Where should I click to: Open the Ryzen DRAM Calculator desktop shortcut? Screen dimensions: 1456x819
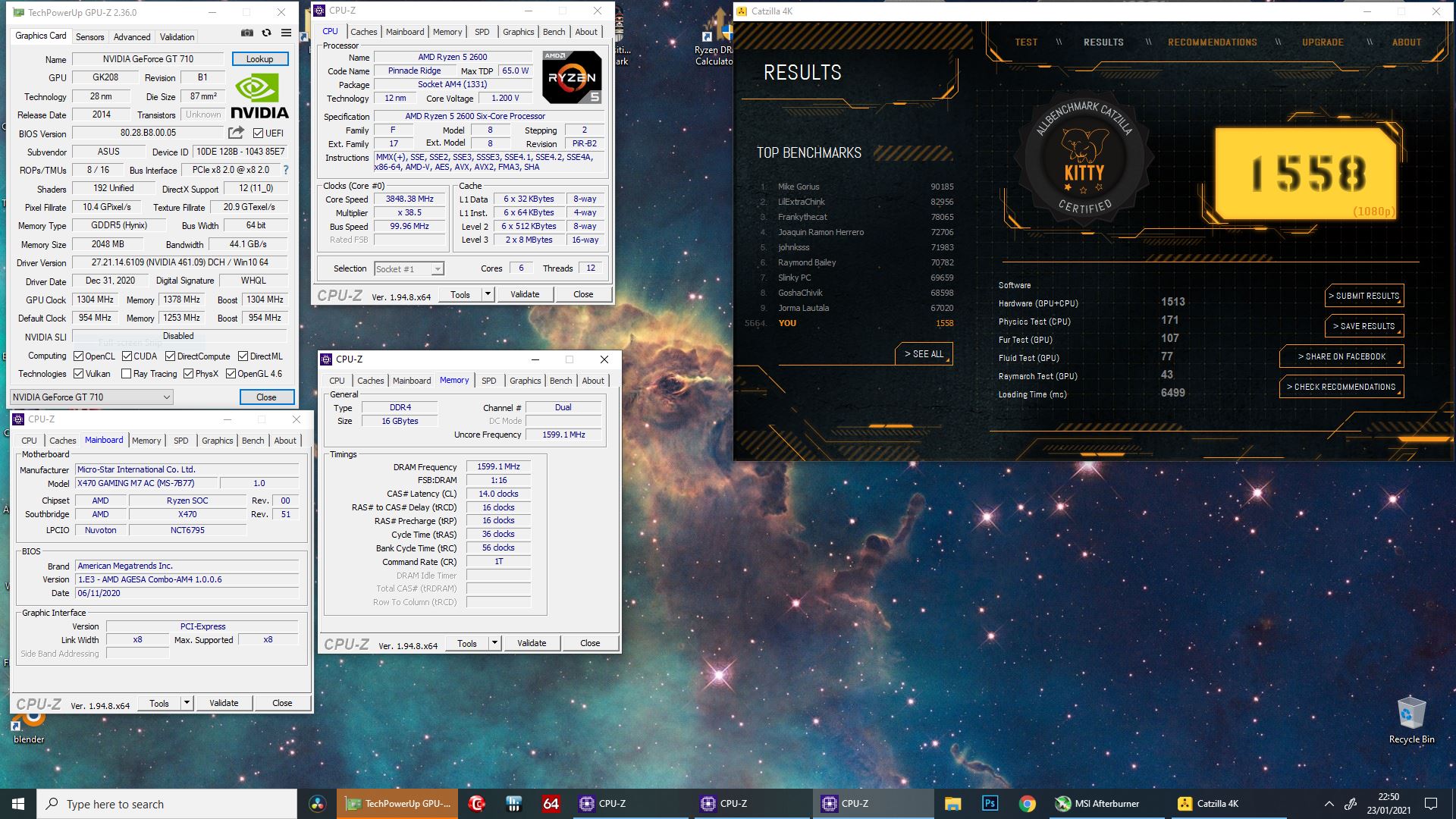coord(714,38)
